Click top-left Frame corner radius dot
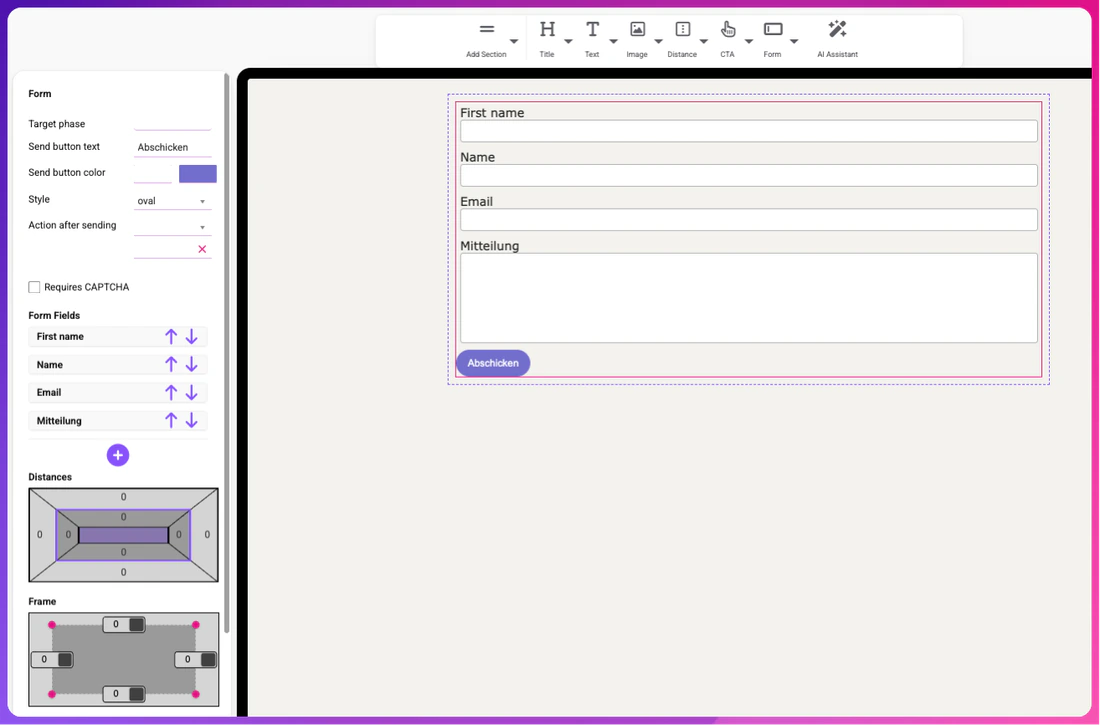Image resolution: width=1100 pixels, height=725 pixels. point(51,625)
